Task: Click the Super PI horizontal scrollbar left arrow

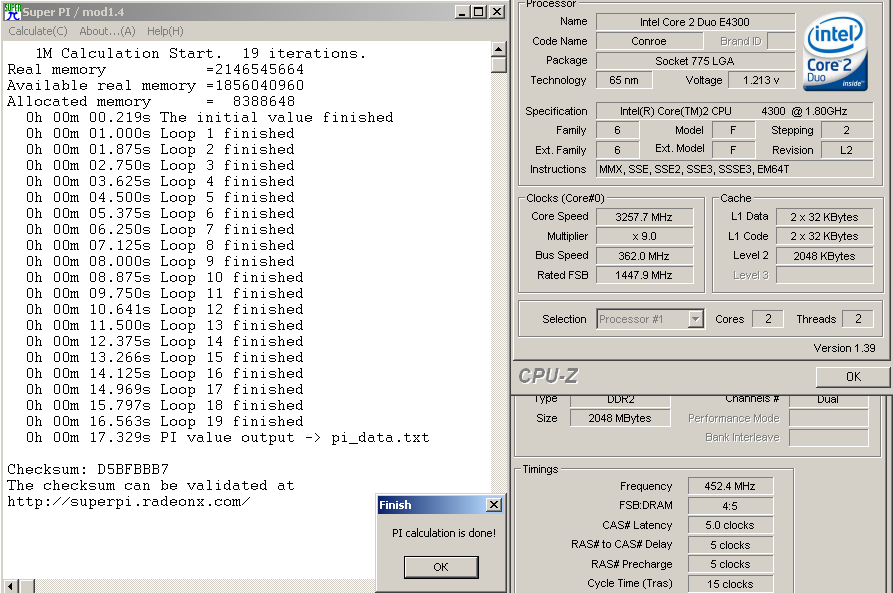Action: [10, 586]
